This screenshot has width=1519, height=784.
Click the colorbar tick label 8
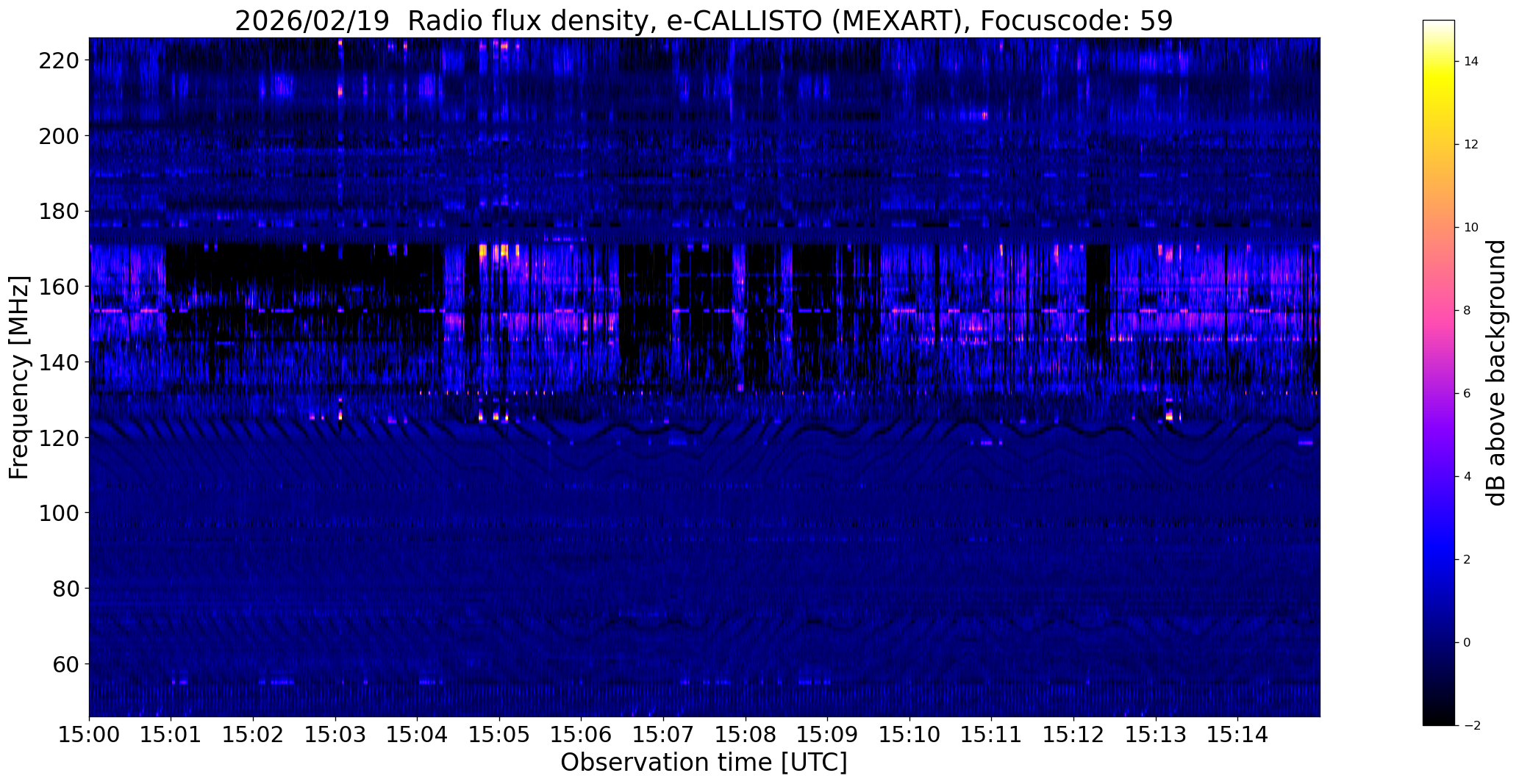1468,311
